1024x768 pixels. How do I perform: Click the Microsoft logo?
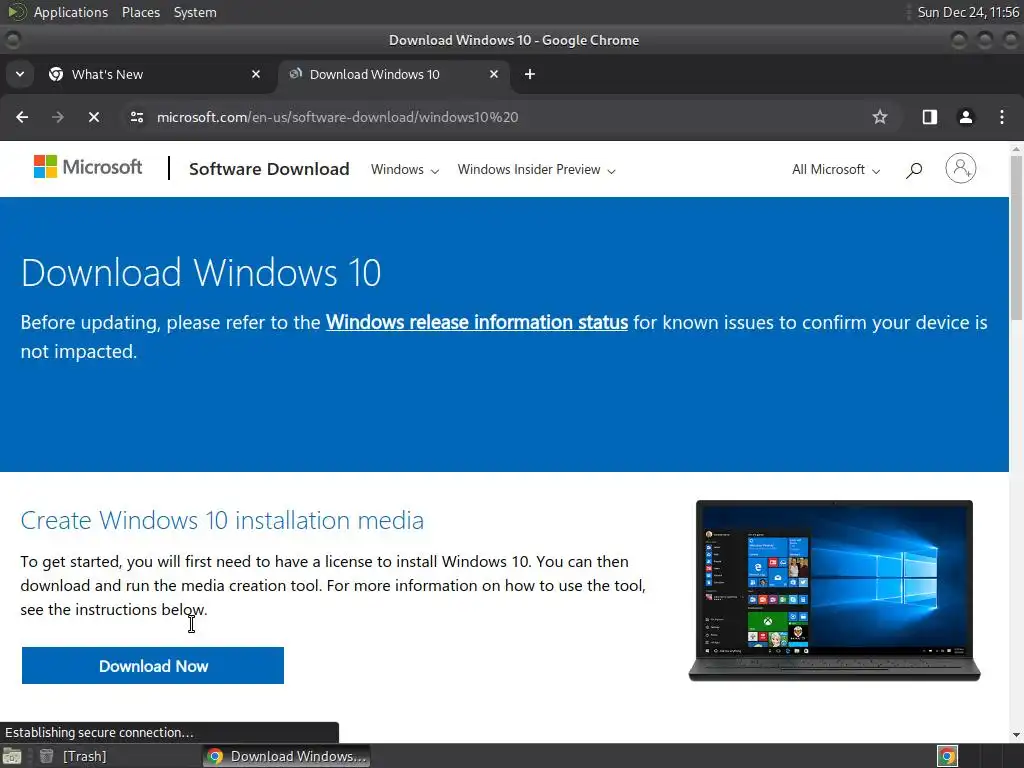88,167
